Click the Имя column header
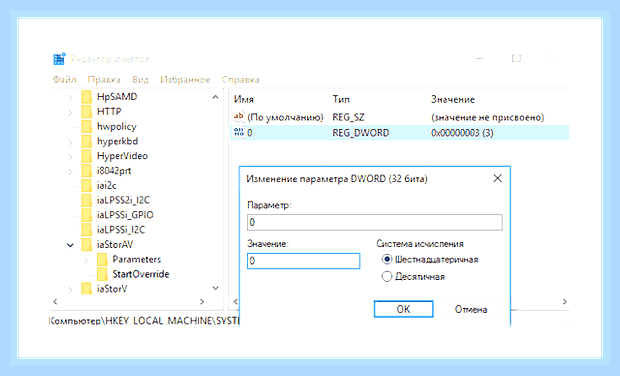The width and height of the screenshot is (620, 376). 244,99
